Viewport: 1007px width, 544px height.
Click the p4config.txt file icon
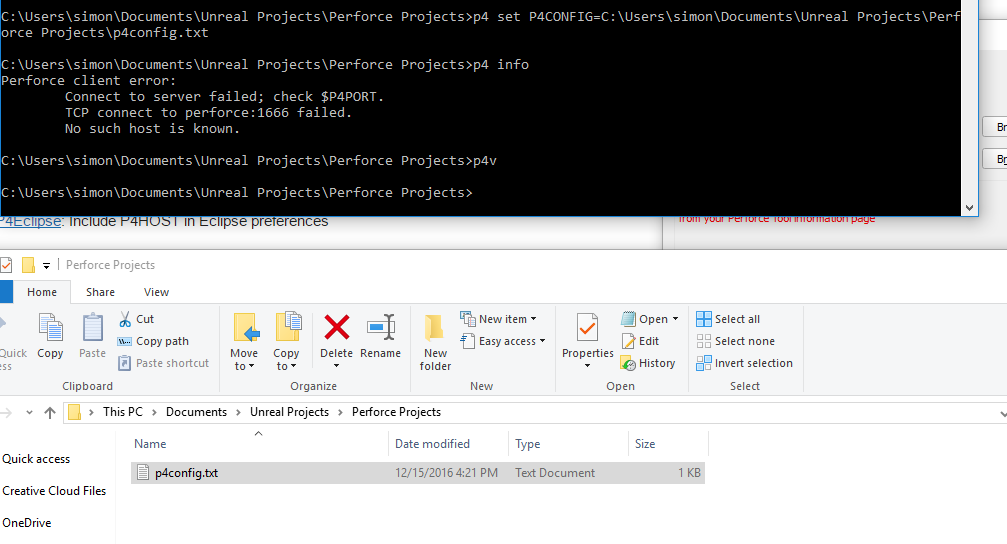pyautogui.click(x=143, y=473)
